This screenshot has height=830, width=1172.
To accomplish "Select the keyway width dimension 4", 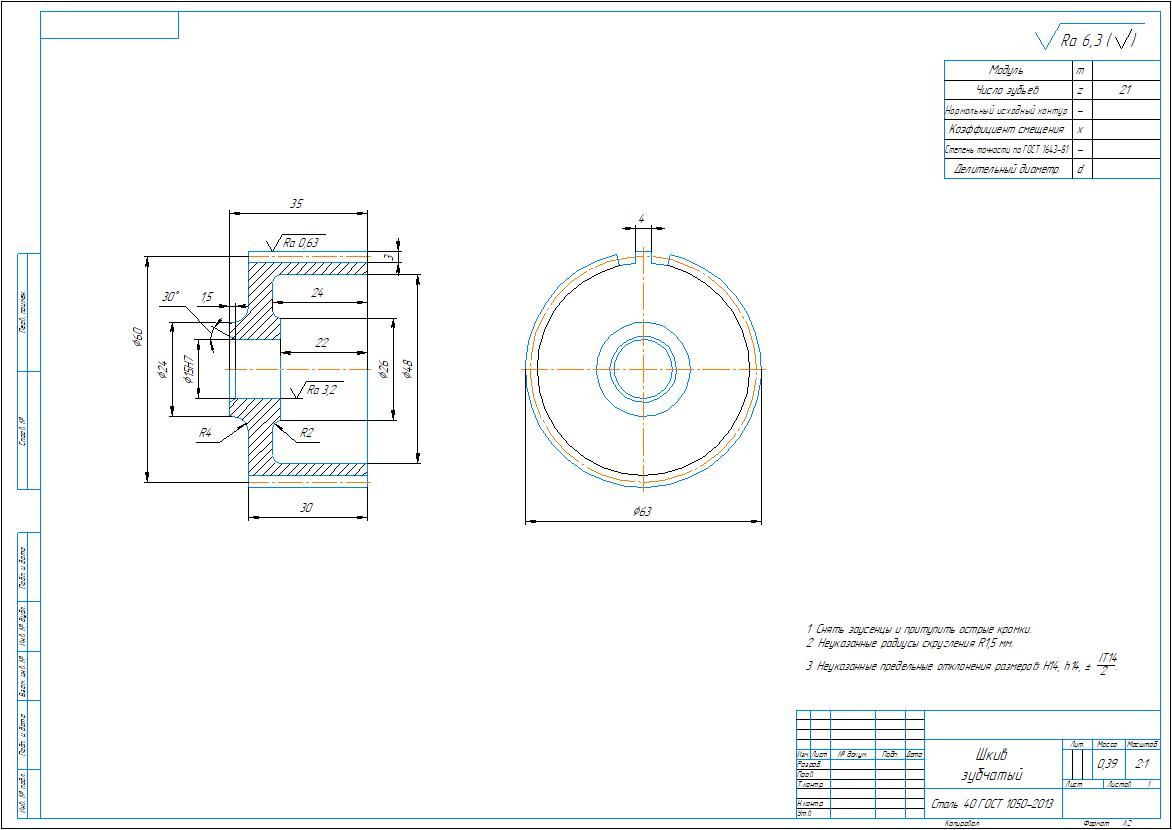I will coord(641,218).
